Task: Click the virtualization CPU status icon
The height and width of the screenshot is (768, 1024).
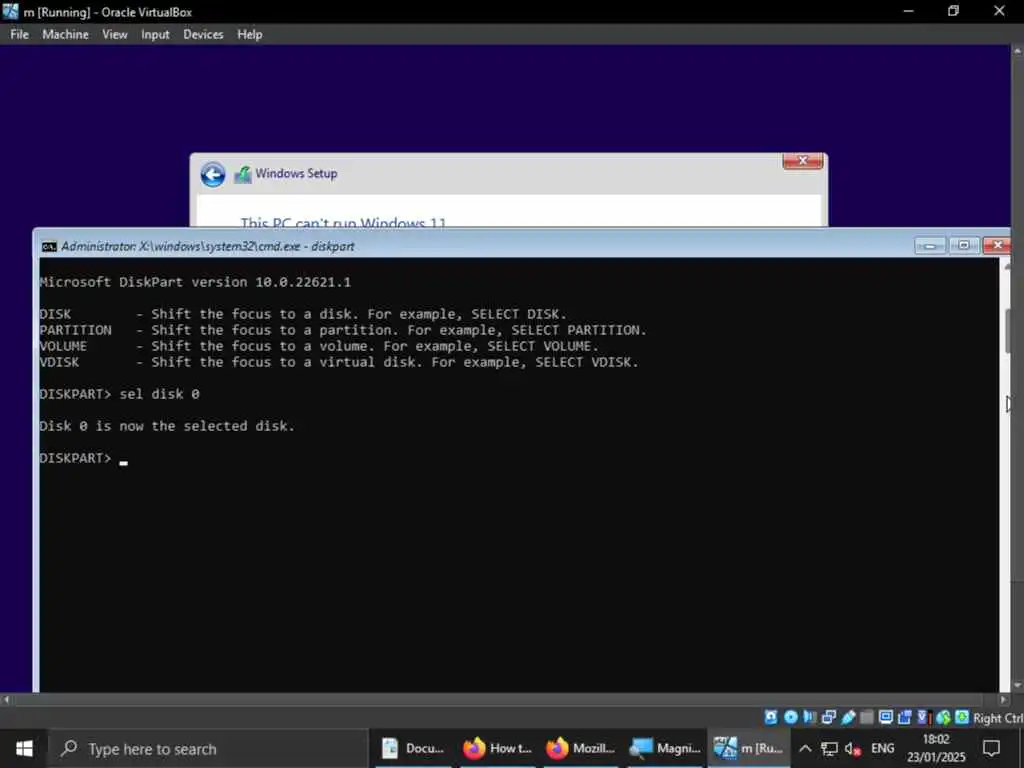Action: (923, 717)
